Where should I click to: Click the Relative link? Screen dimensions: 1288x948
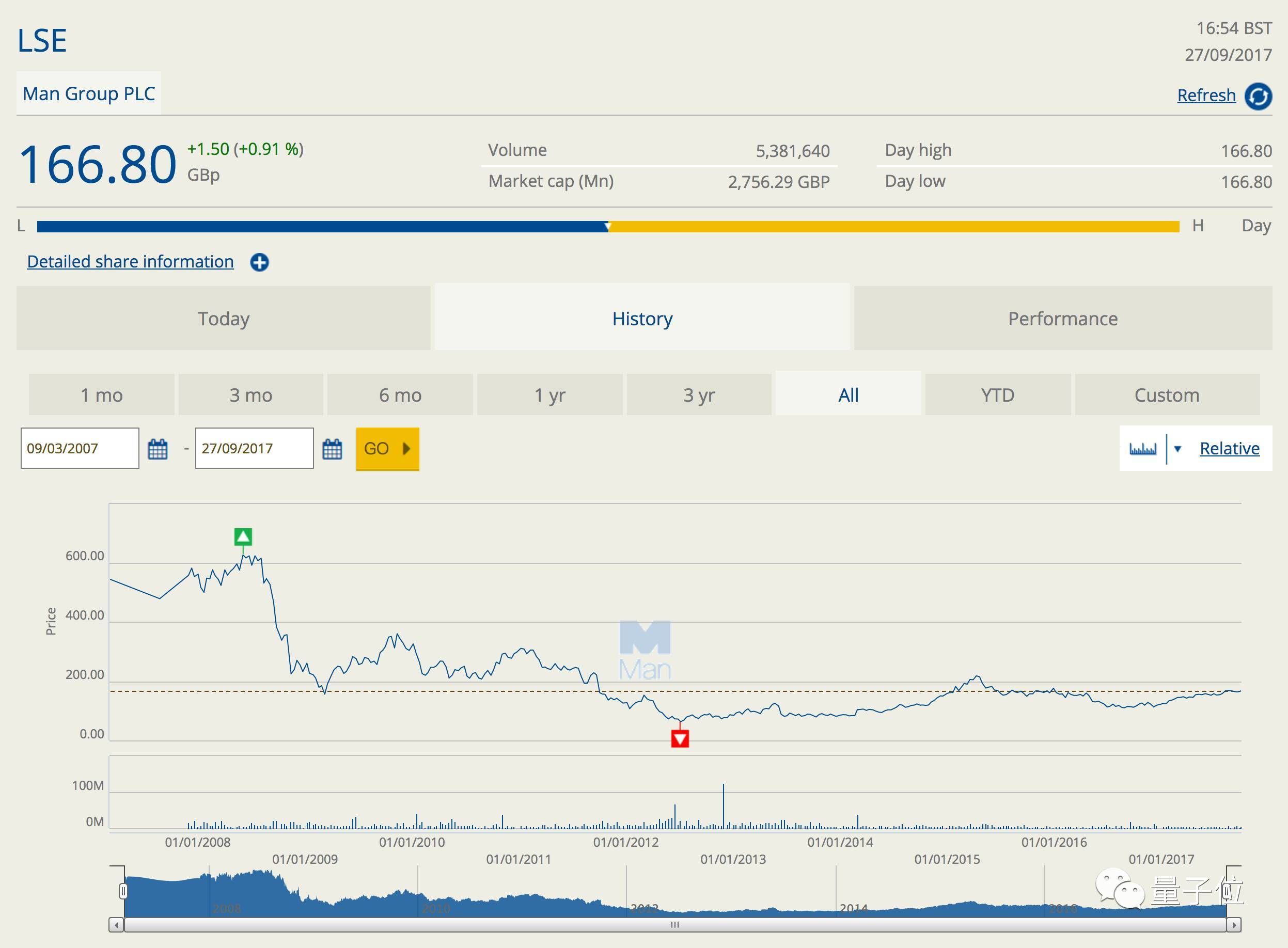click(x=1230, y=448)
